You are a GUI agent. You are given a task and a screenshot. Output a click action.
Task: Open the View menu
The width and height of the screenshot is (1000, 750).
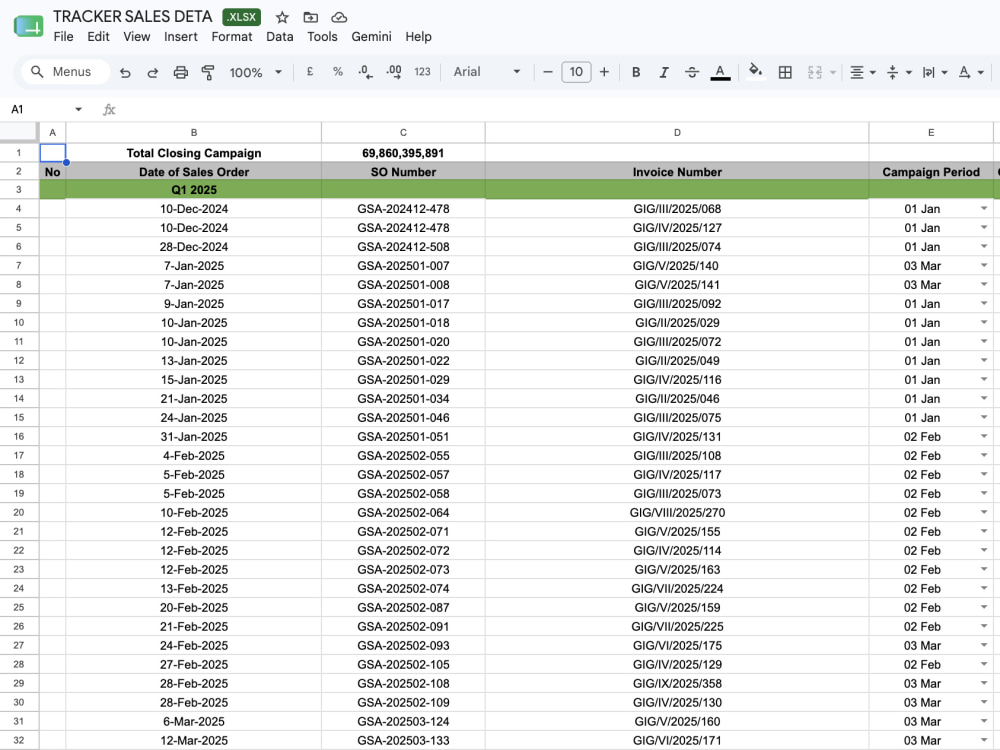pos(136,37)
